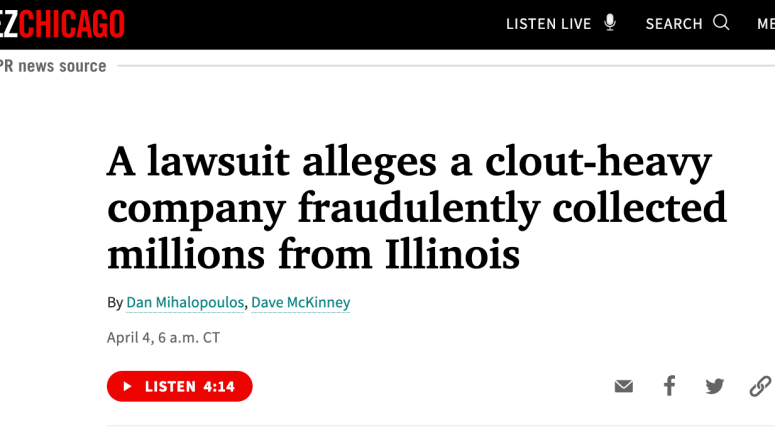
Task: Open the partially visible Menu item
Action: pyautogui.click(x=765, y=24)
